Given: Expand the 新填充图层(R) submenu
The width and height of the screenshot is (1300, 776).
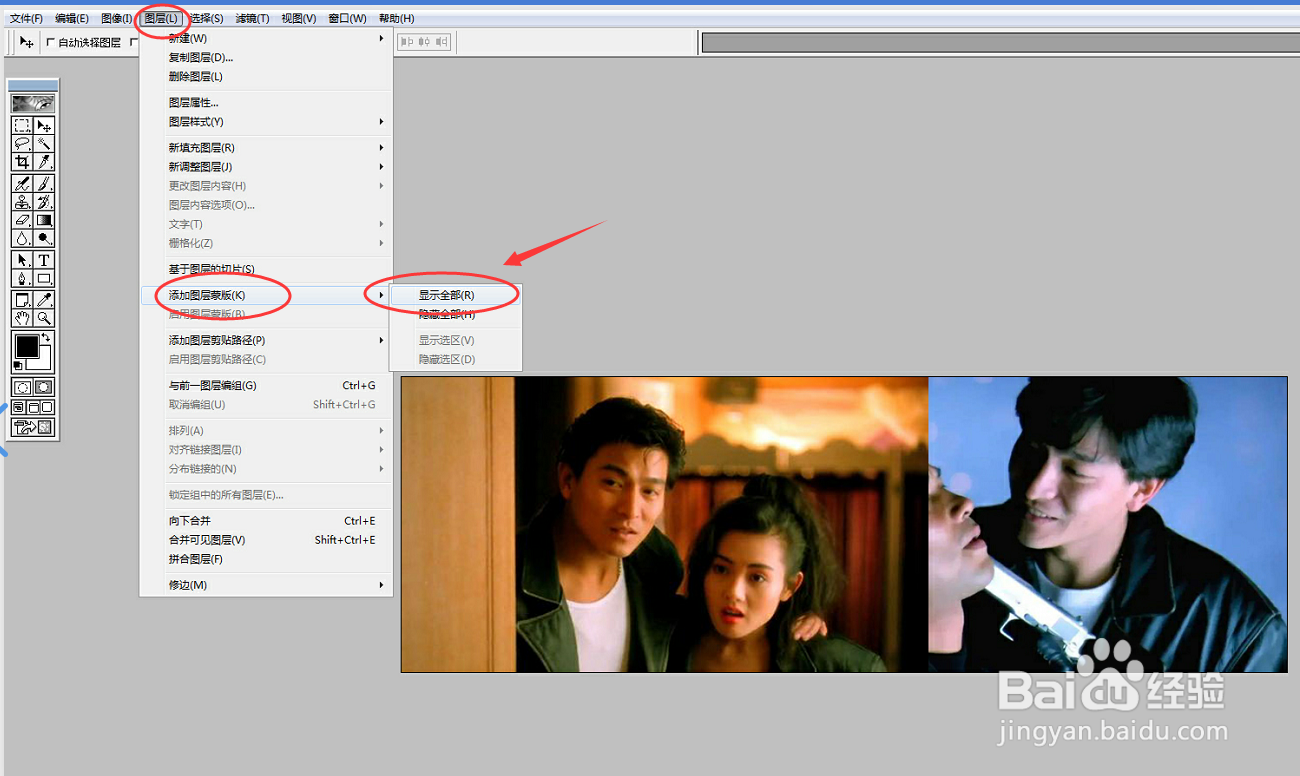Looking at the screenshot, I should 266,148.
